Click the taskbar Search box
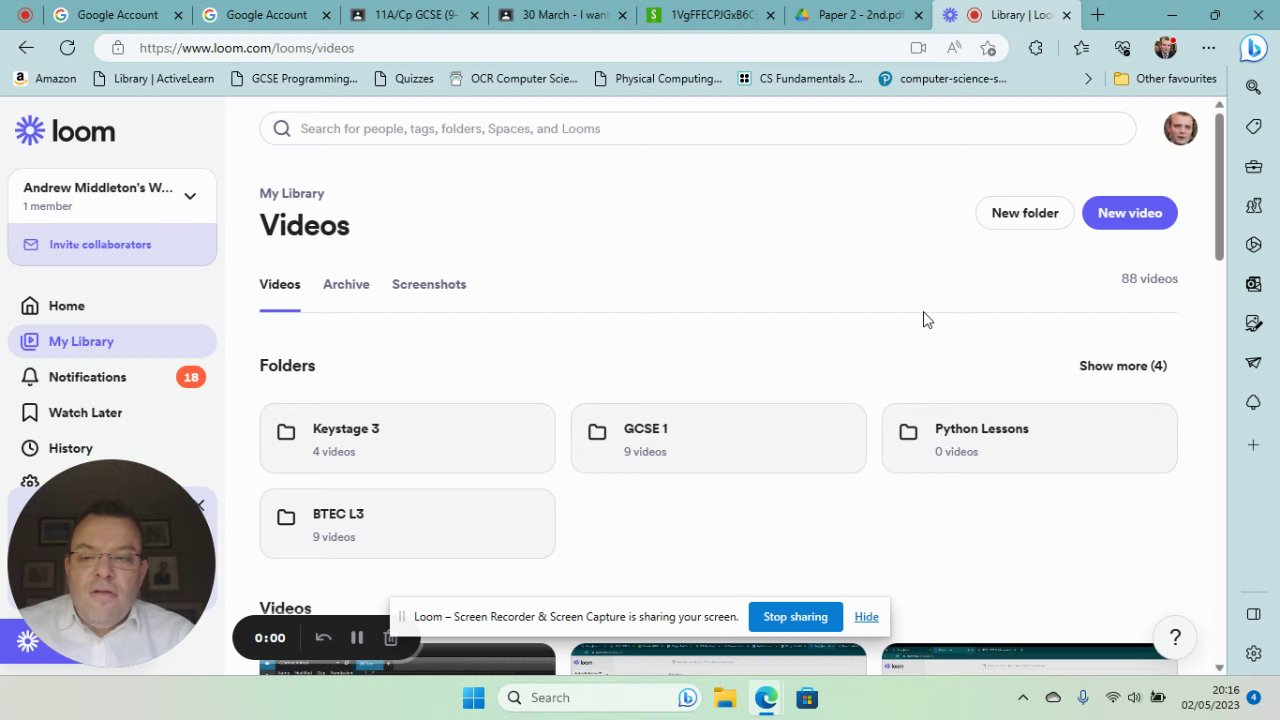Viewport: 1280px width, 720px height. tap(597, 698)
